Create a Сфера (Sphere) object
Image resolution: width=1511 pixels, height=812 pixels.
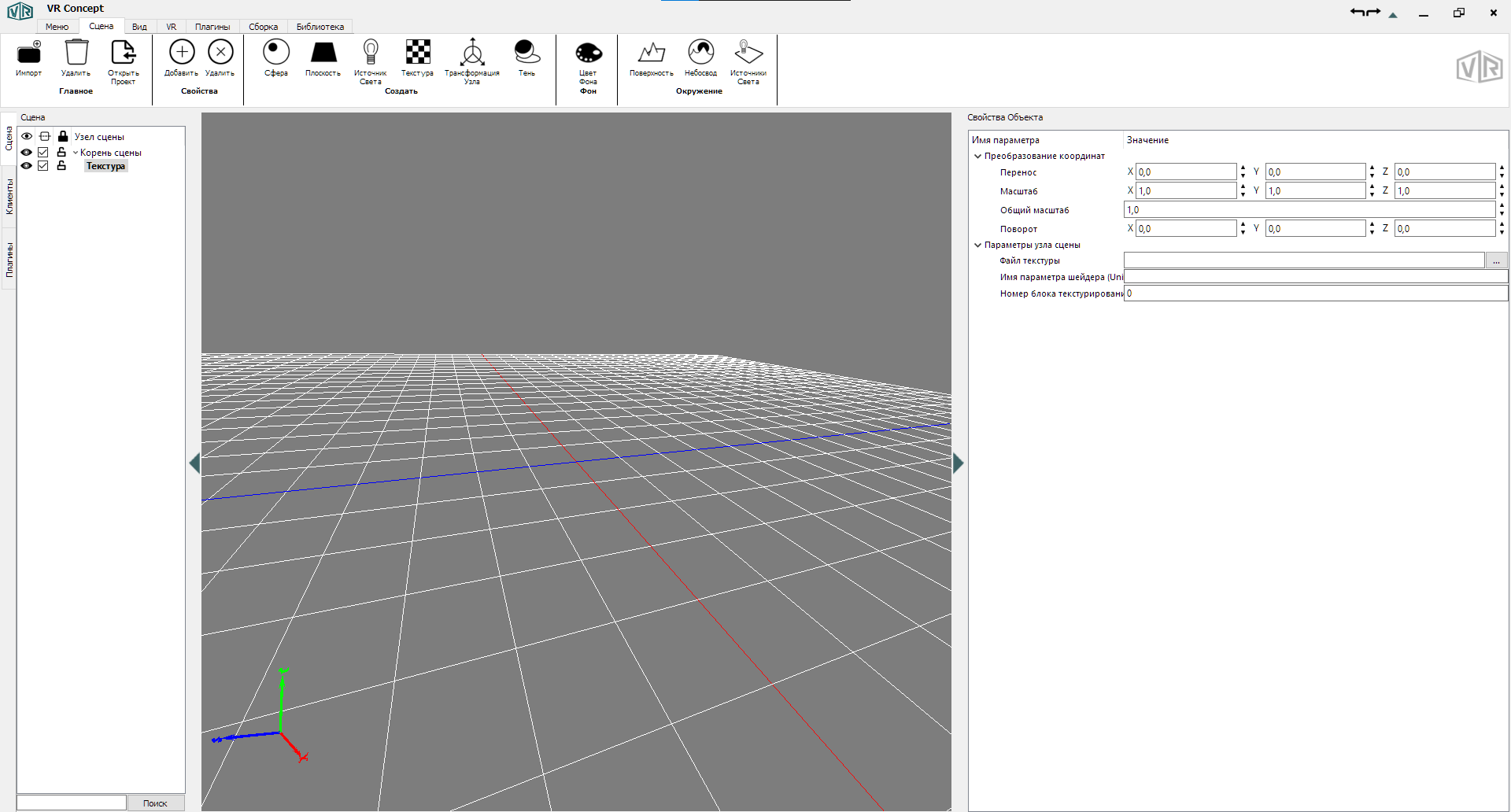pos(276,52)
